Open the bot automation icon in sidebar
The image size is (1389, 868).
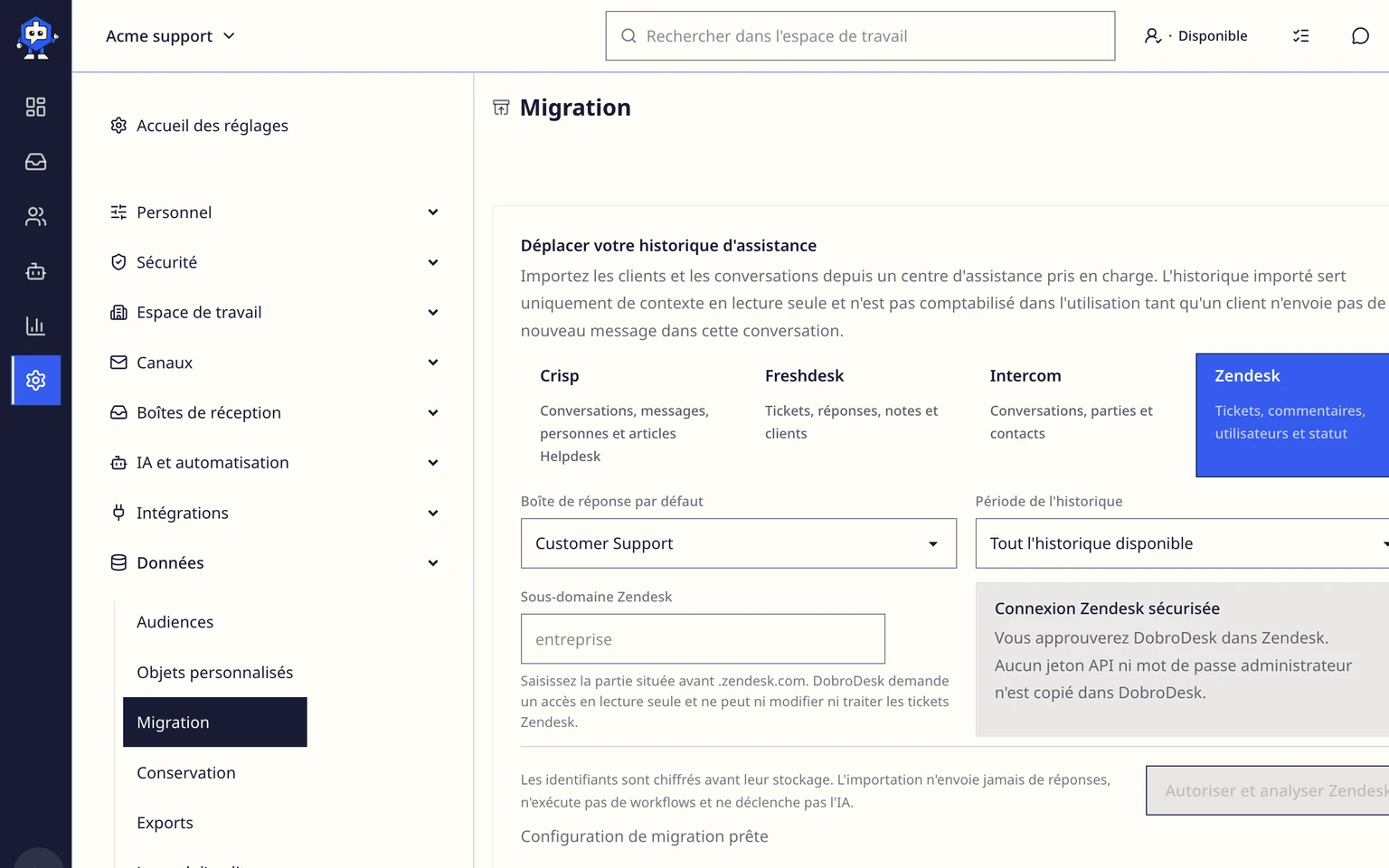[x=35, y=271]
